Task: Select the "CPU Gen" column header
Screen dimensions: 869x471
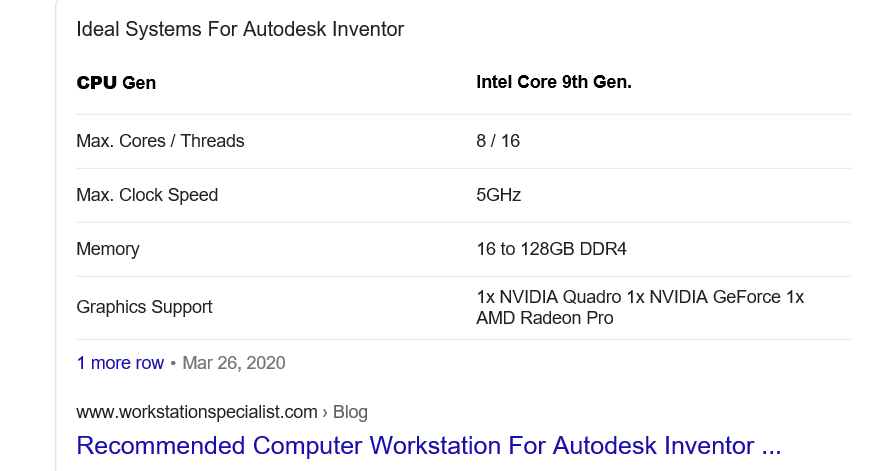Action: point(116,83)
